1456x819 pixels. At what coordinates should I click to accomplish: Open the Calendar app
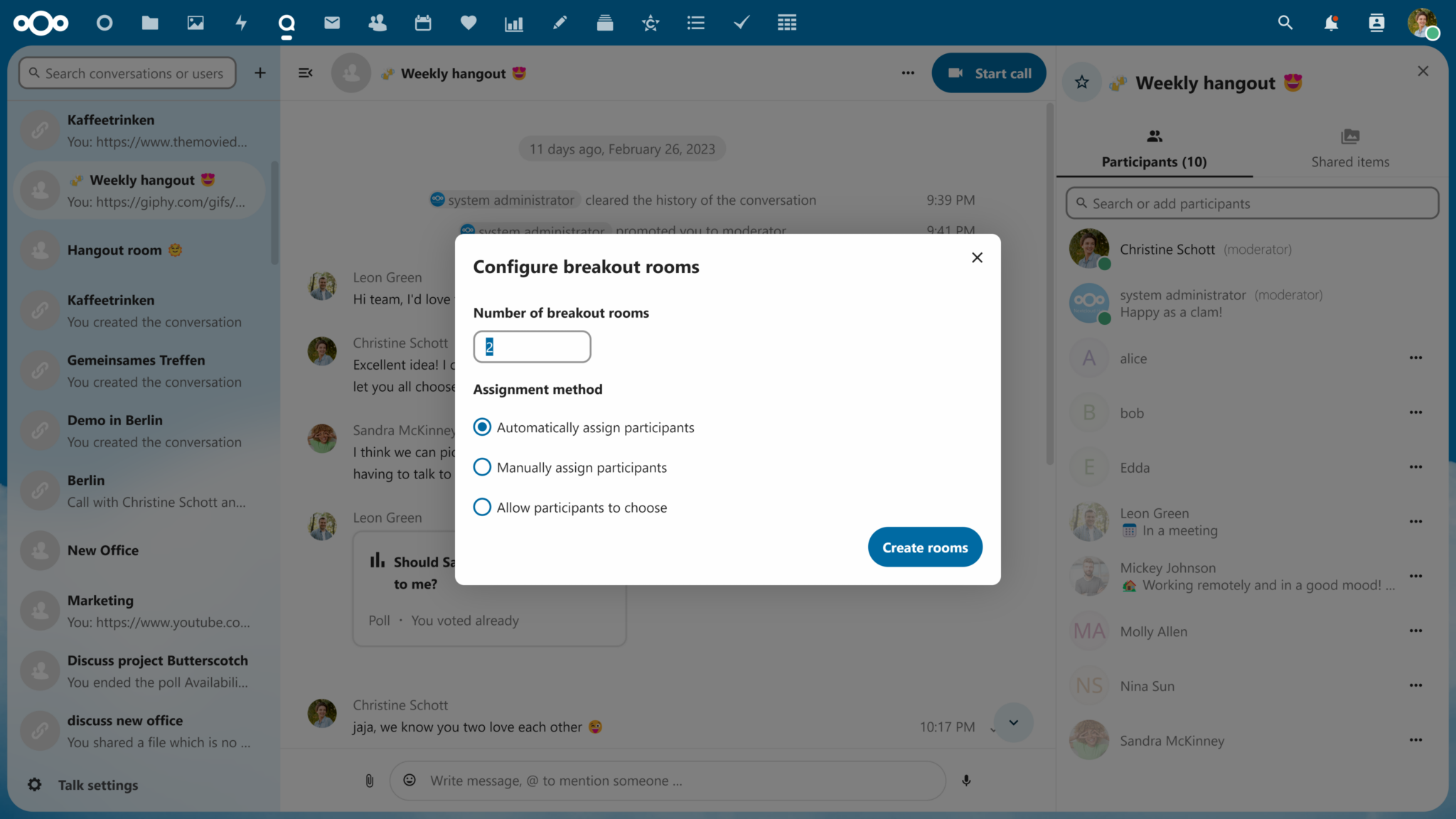pyautogui.click(x=423, y=22)
